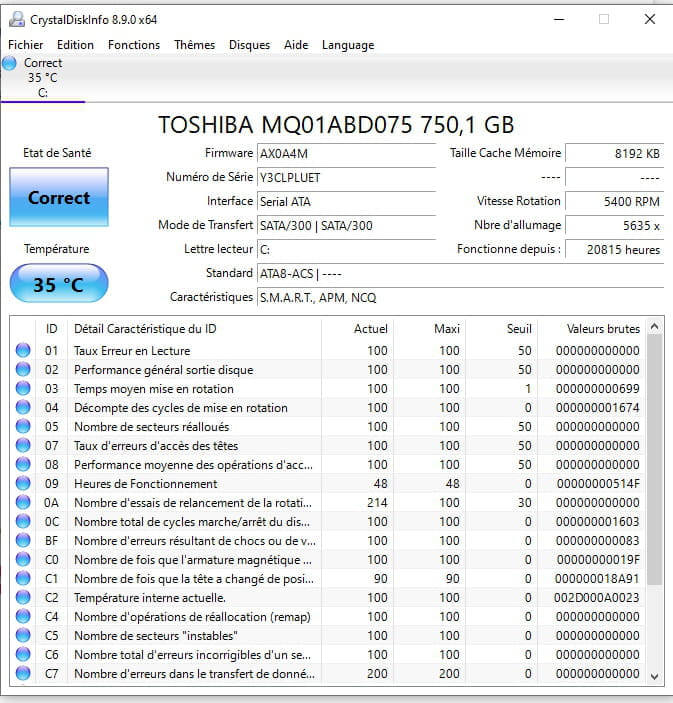Image resolution: width=673 pixels, height=703 pixels.
Task: Click the 'Détail Caractéristique du ID' column header
Action: [145, 329]
